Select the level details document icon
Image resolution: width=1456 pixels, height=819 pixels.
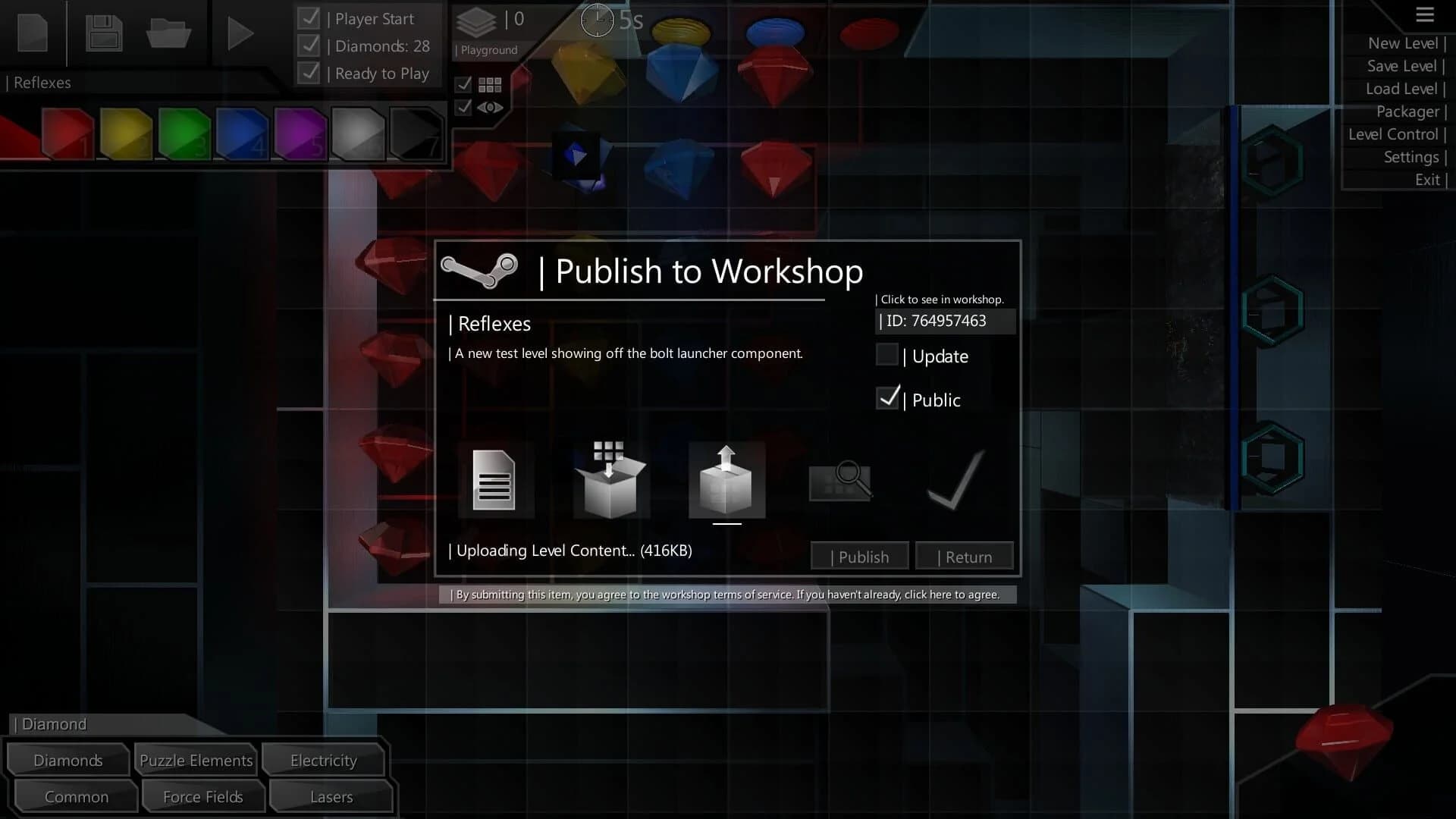click(495, 481)
